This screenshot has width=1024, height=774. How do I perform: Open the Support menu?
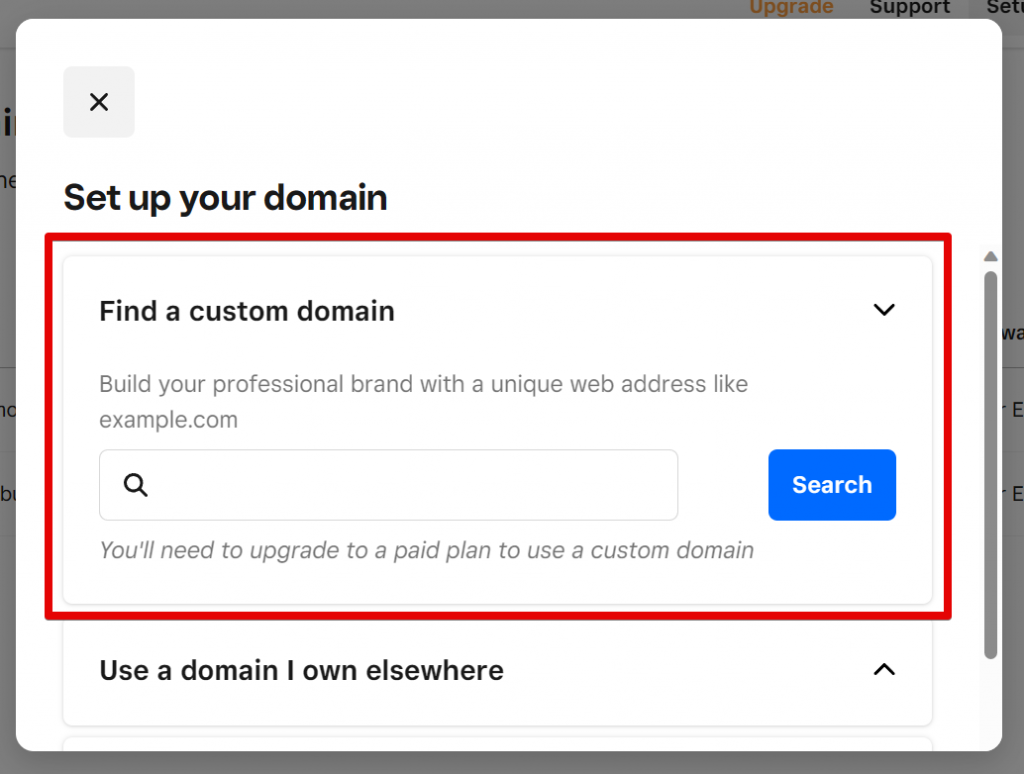pyautogui.click(x=909, y=8)
